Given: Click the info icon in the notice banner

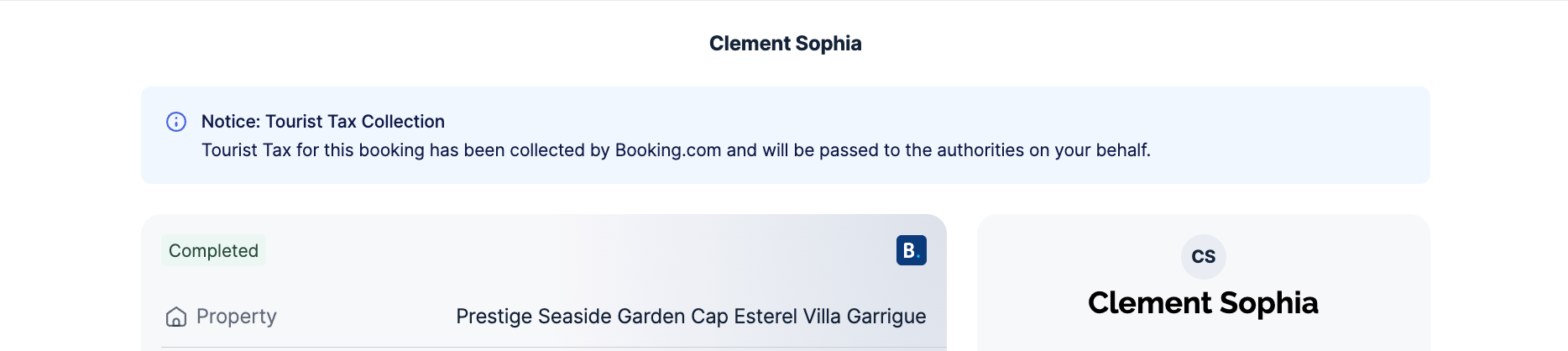Looking at the screenshot, I should [x=176, y=122].
